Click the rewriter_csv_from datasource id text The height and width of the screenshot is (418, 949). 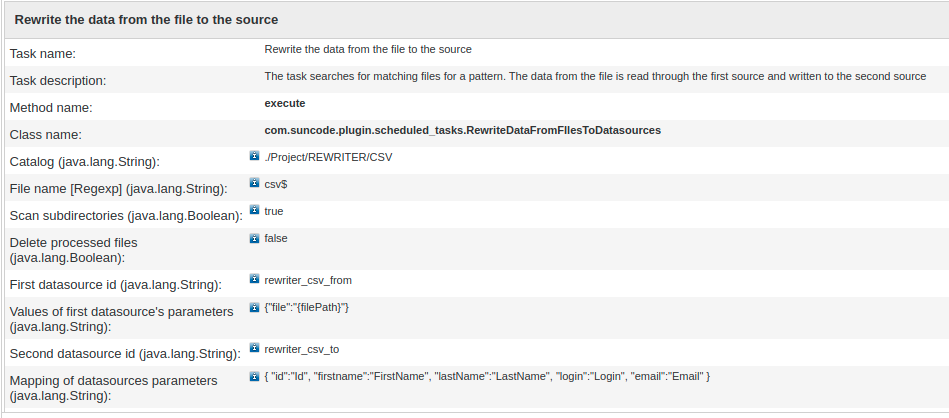coord(308,281)
